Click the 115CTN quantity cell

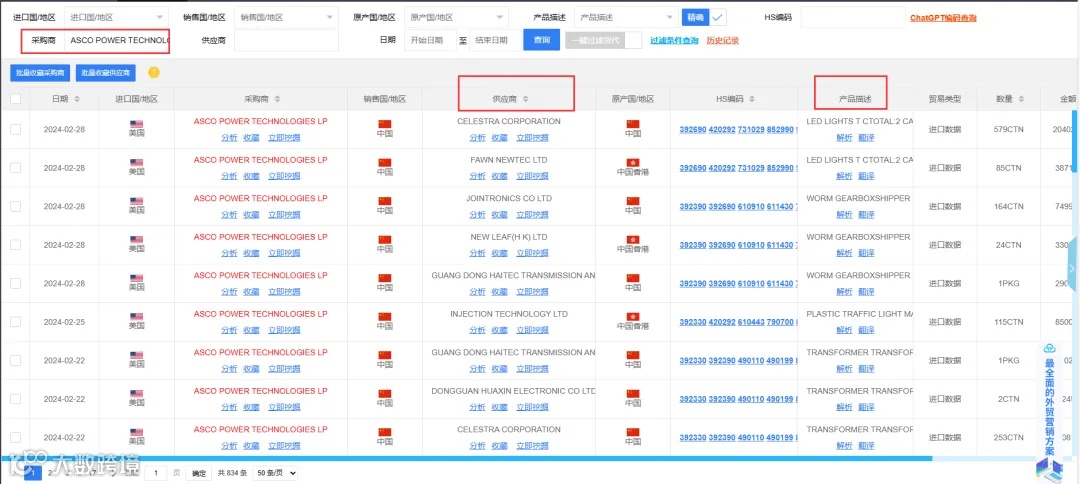tap(1009, 322)
